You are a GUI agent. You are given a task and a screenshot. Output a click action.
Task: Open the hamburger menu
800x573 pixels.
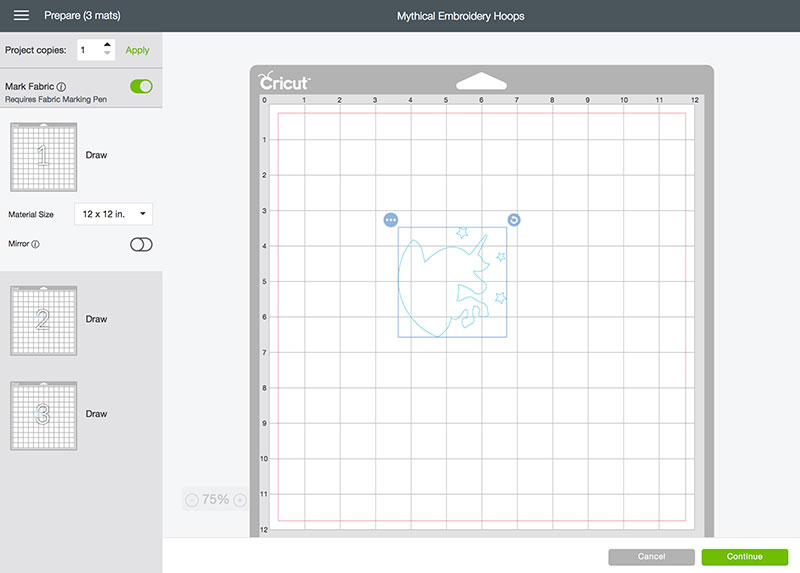click(x=21, y=15)
